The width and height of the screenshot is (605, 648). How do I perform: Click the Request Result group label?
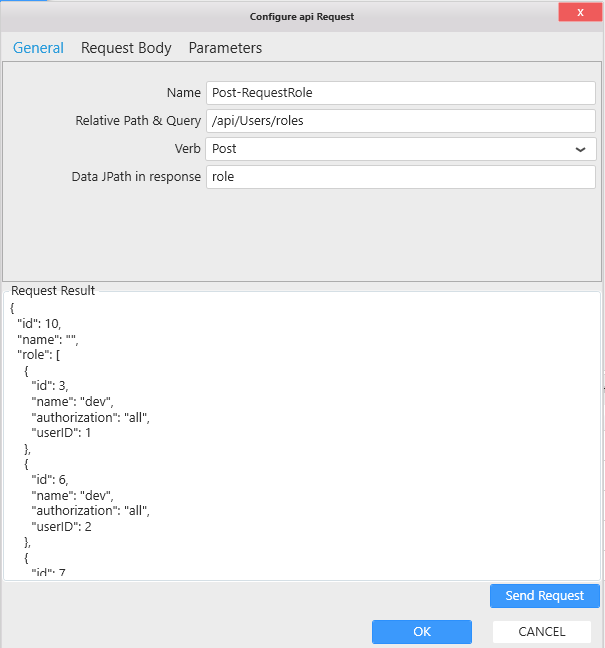click(x=53, y=291)
